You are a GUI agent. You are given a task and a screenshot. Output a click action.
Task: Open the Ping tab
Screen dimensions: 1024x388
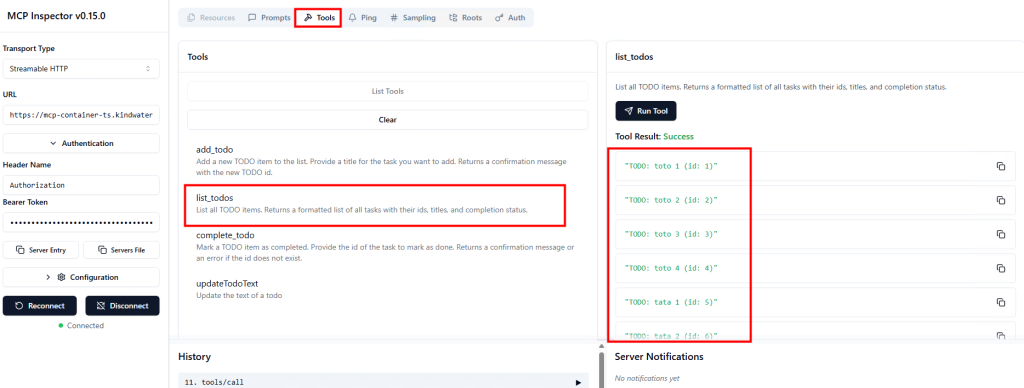[x=362, y=18]
